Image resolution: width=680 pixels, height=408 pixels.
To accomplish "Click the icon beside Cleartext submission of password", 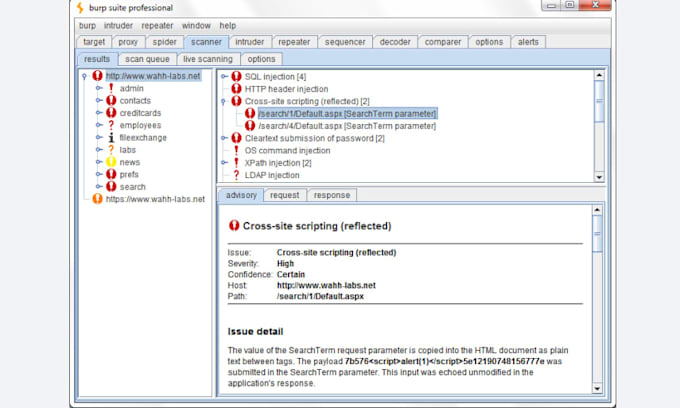I will [x=236, y=138].
